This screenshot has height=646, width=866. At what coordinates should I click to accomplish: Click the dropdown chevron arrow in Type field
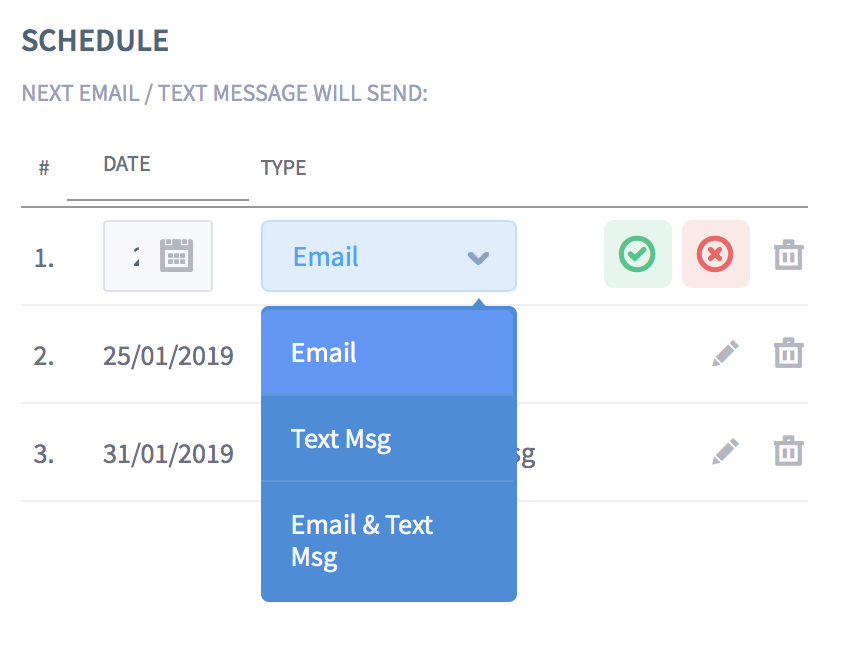(478, 258)
